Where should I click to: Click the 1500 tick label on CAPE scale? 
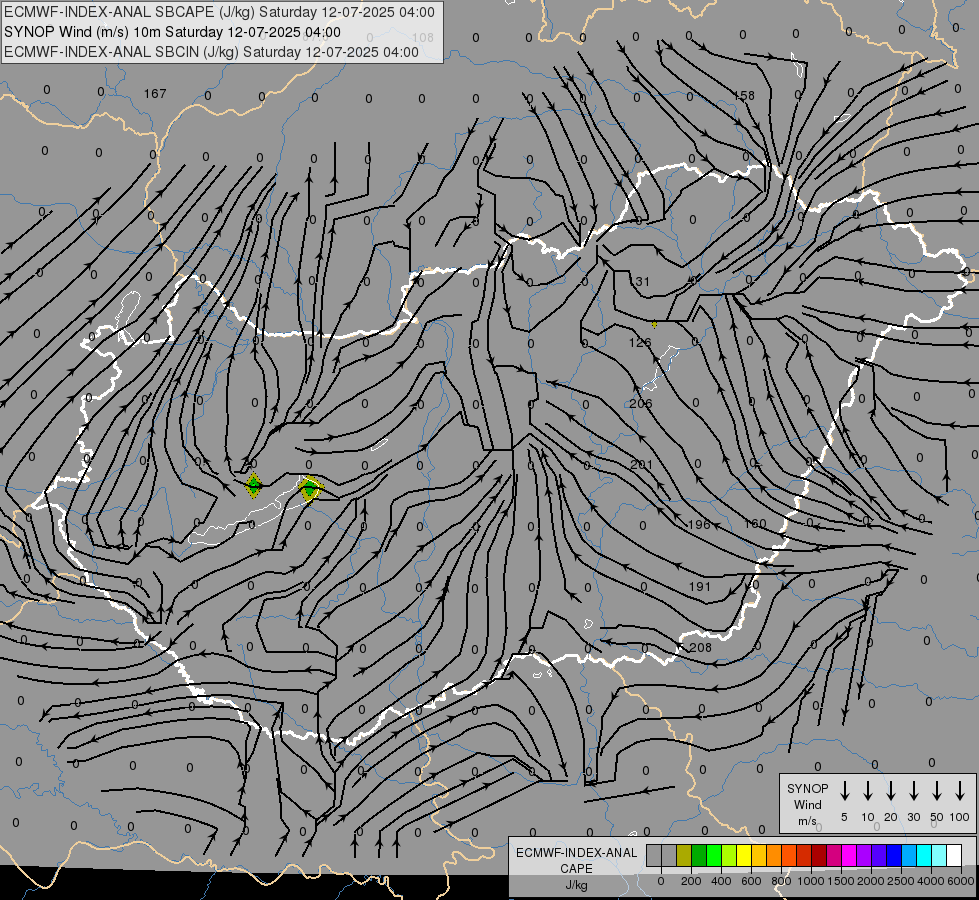pos(841,881)
